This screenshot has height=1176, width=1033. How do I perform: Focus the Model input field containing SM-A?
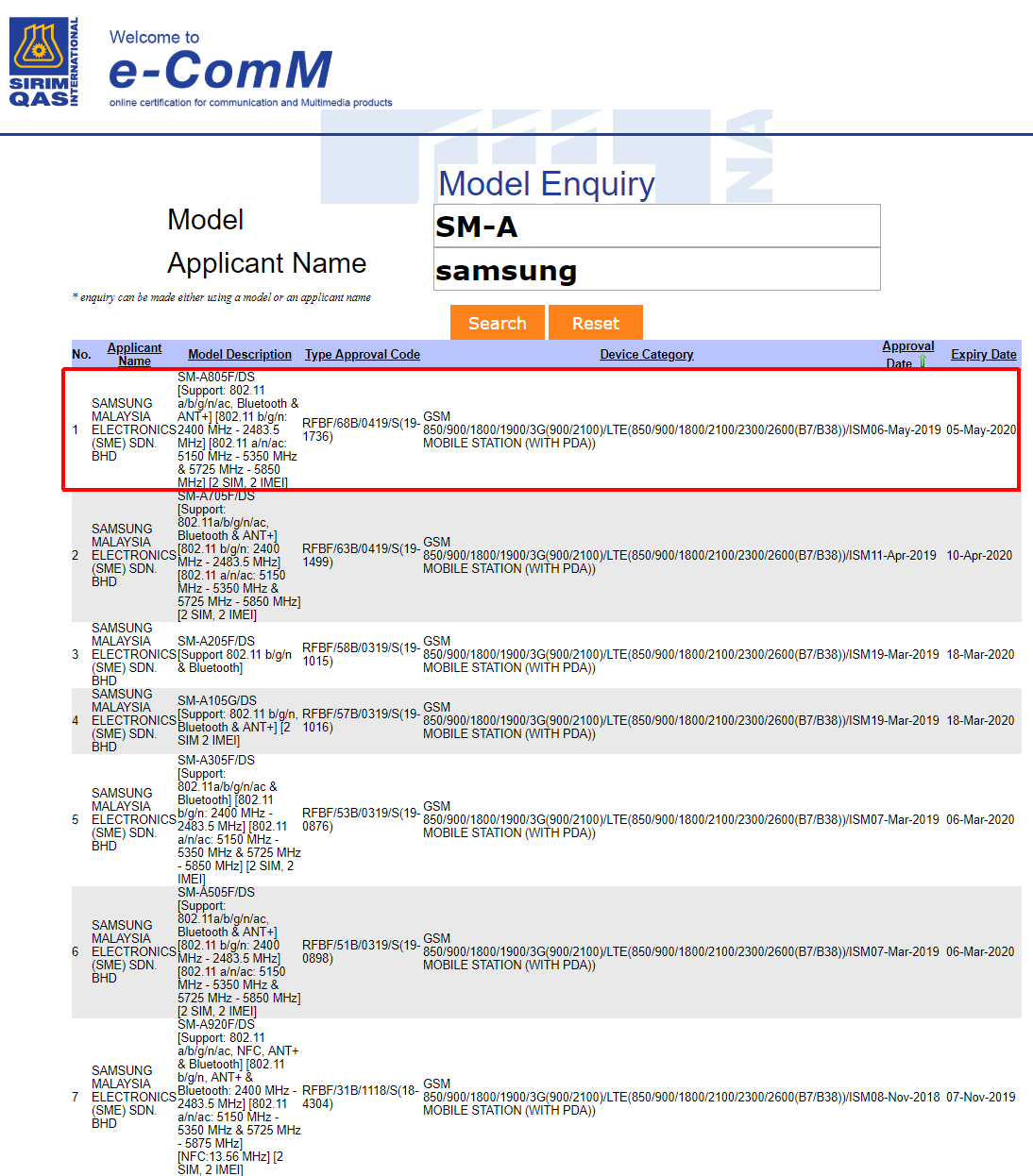pos(656,227)
